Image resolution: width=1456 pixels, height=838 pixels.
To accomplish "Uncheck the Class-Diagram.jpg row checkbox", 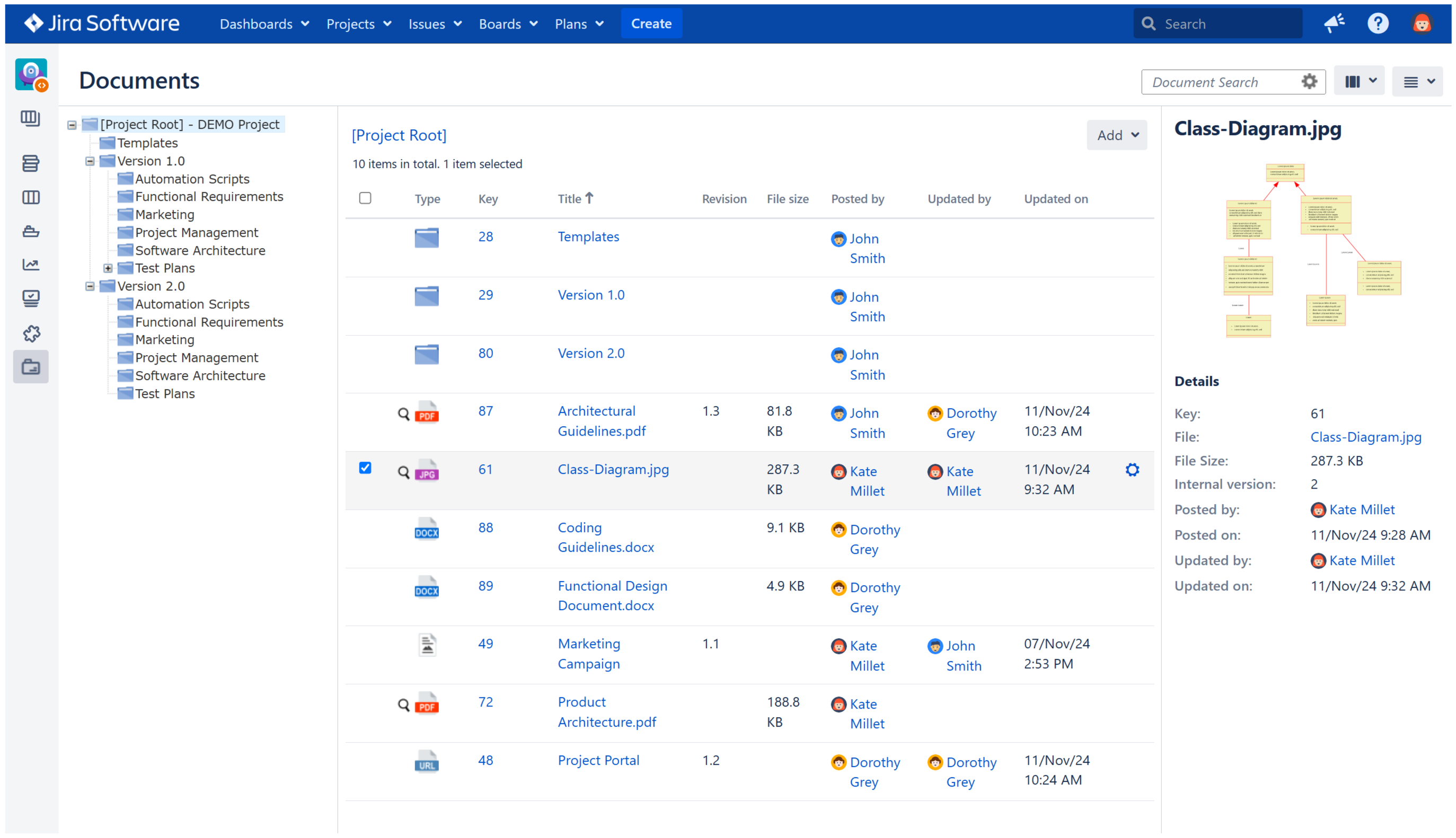I will pyautogui.click(x=365, y=468).
